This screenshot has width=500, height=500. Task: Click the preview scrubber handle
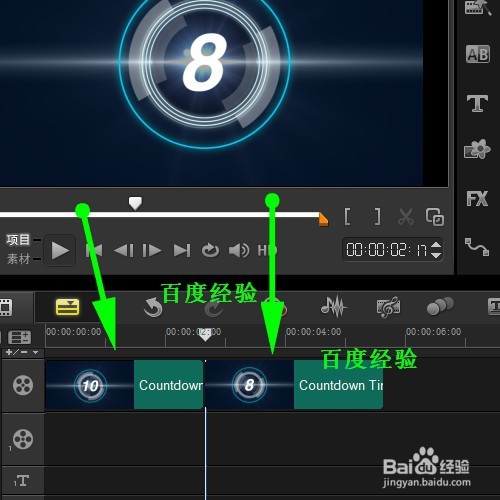[135, 203]
